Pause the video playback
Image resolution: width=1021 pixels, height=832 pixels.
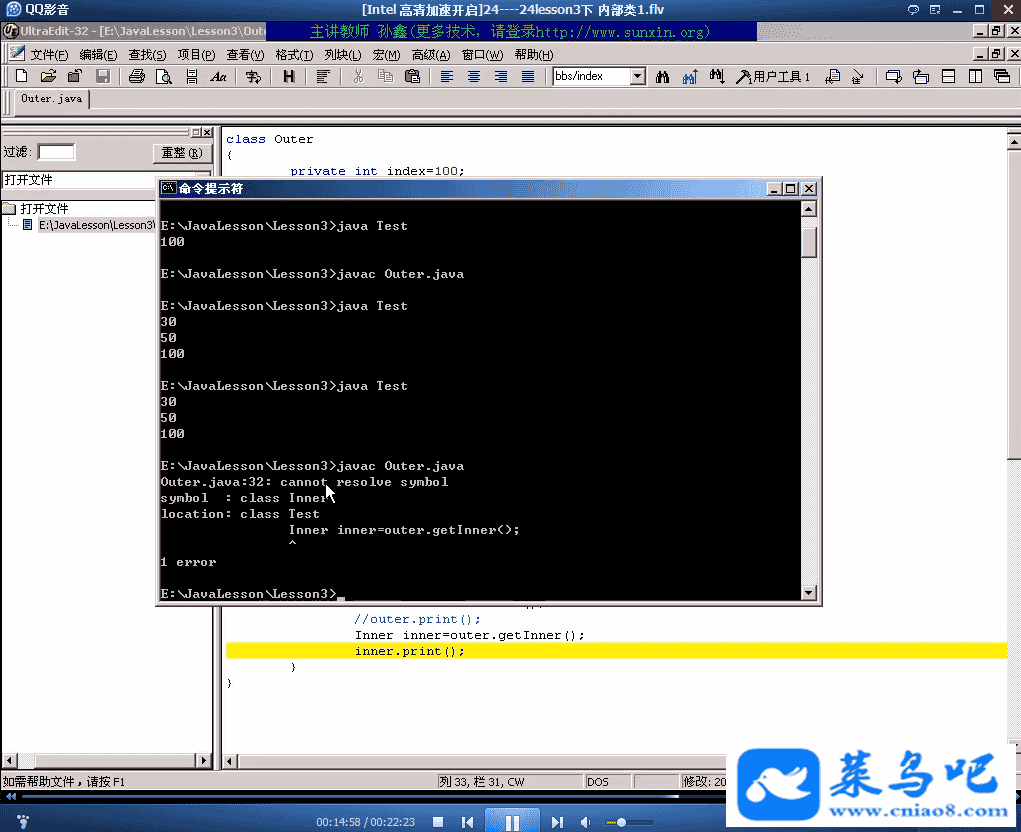click(x=512, y=822)
